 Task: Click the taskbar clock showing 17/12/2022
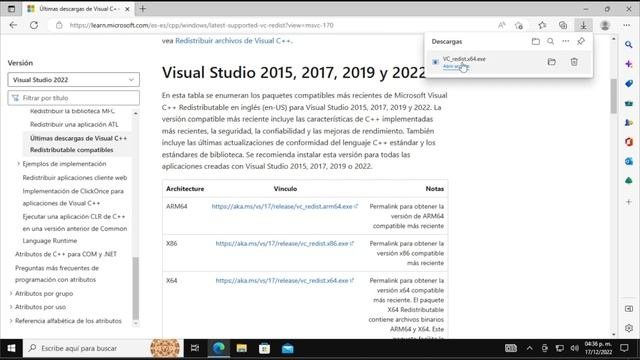[x=598, y=348]
